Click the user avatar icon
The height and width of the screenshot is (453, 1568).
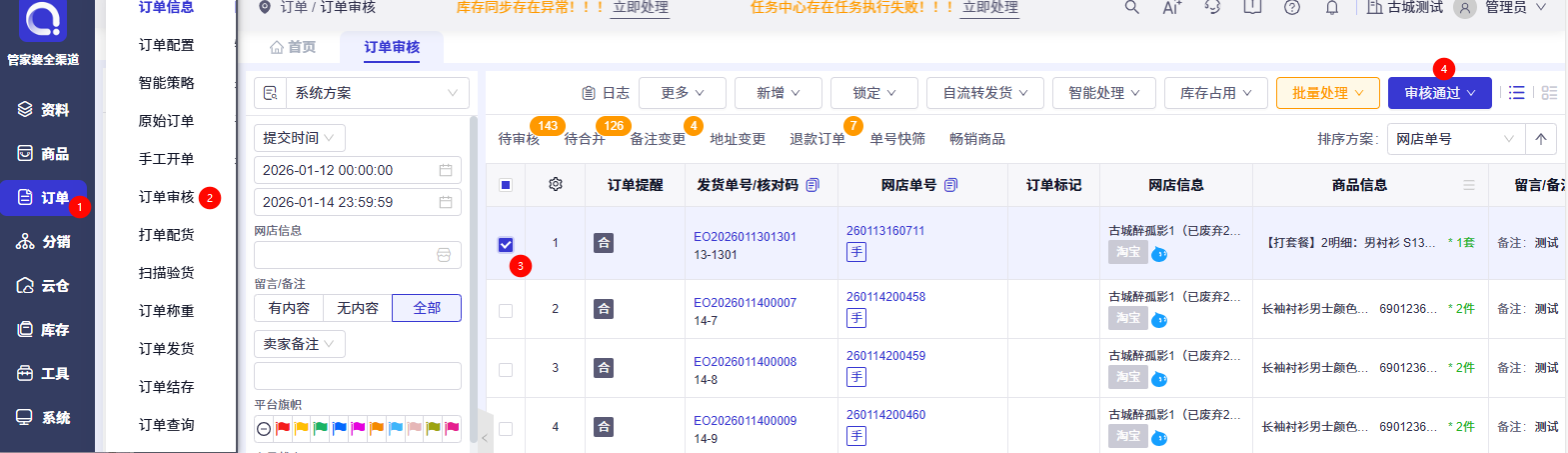(1464, 8)
